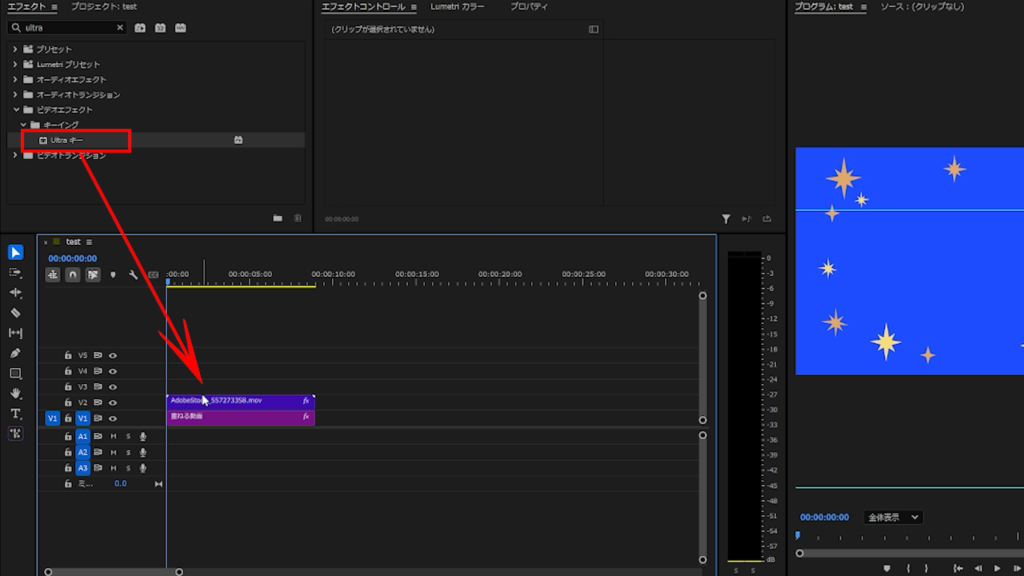Add a marker in the timeline
This screenshot has height=576, width=1024.
pos(113,275)
